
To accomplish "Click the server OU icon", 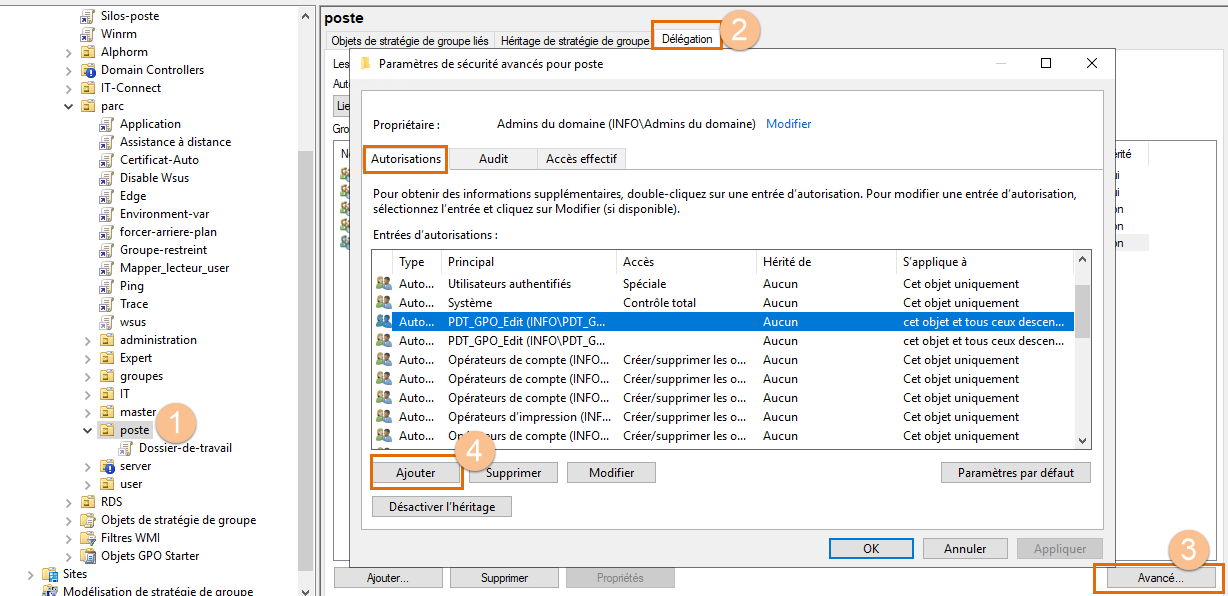I will [x=106, y=466].
